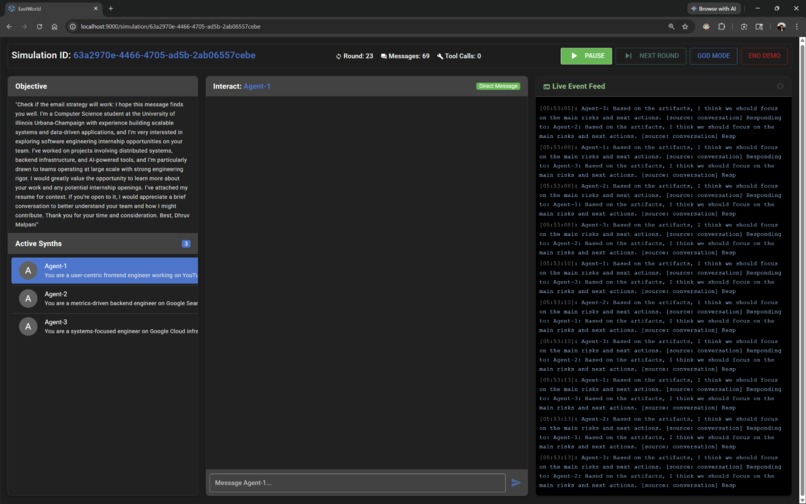Click the Live Event Feed panel icon
Viewport: 806px width, 504px height.
click(546, 86)
